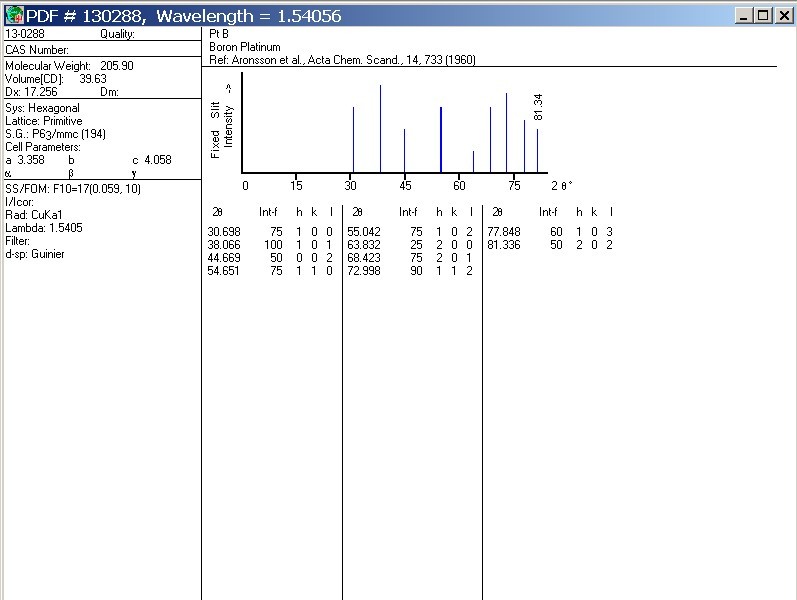Click table row 72.998

410,271
